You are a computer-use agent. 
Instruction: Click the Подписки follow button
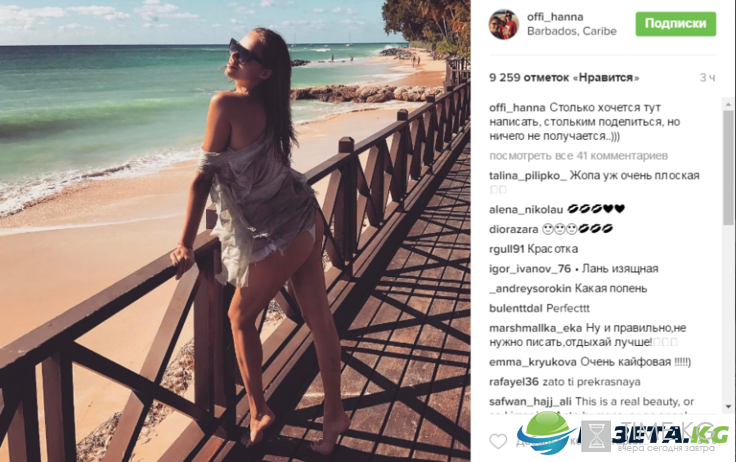[x=675, y=24]
